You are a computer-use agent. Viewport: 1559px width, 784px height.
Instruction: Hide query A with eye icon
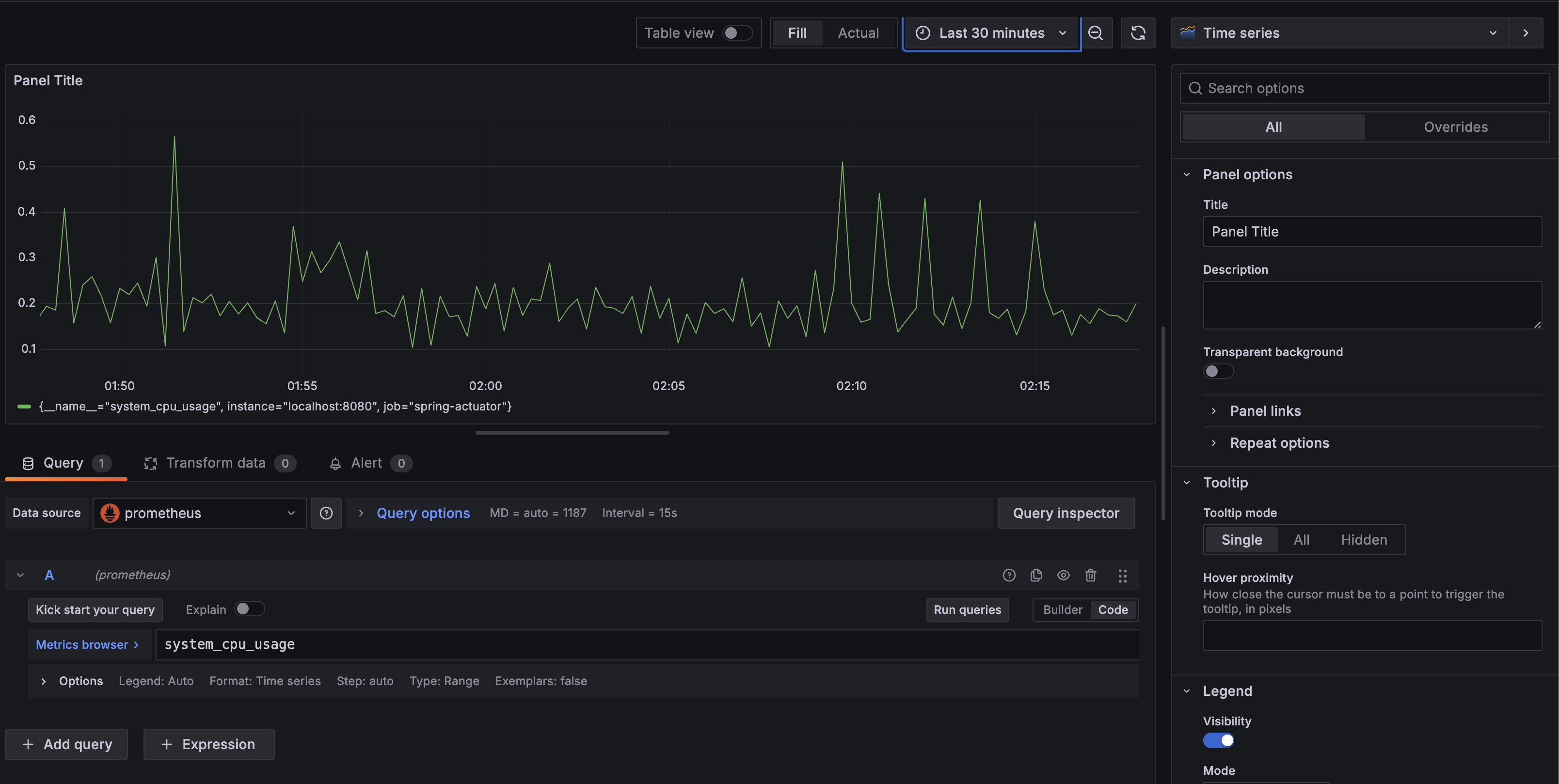1064,575
